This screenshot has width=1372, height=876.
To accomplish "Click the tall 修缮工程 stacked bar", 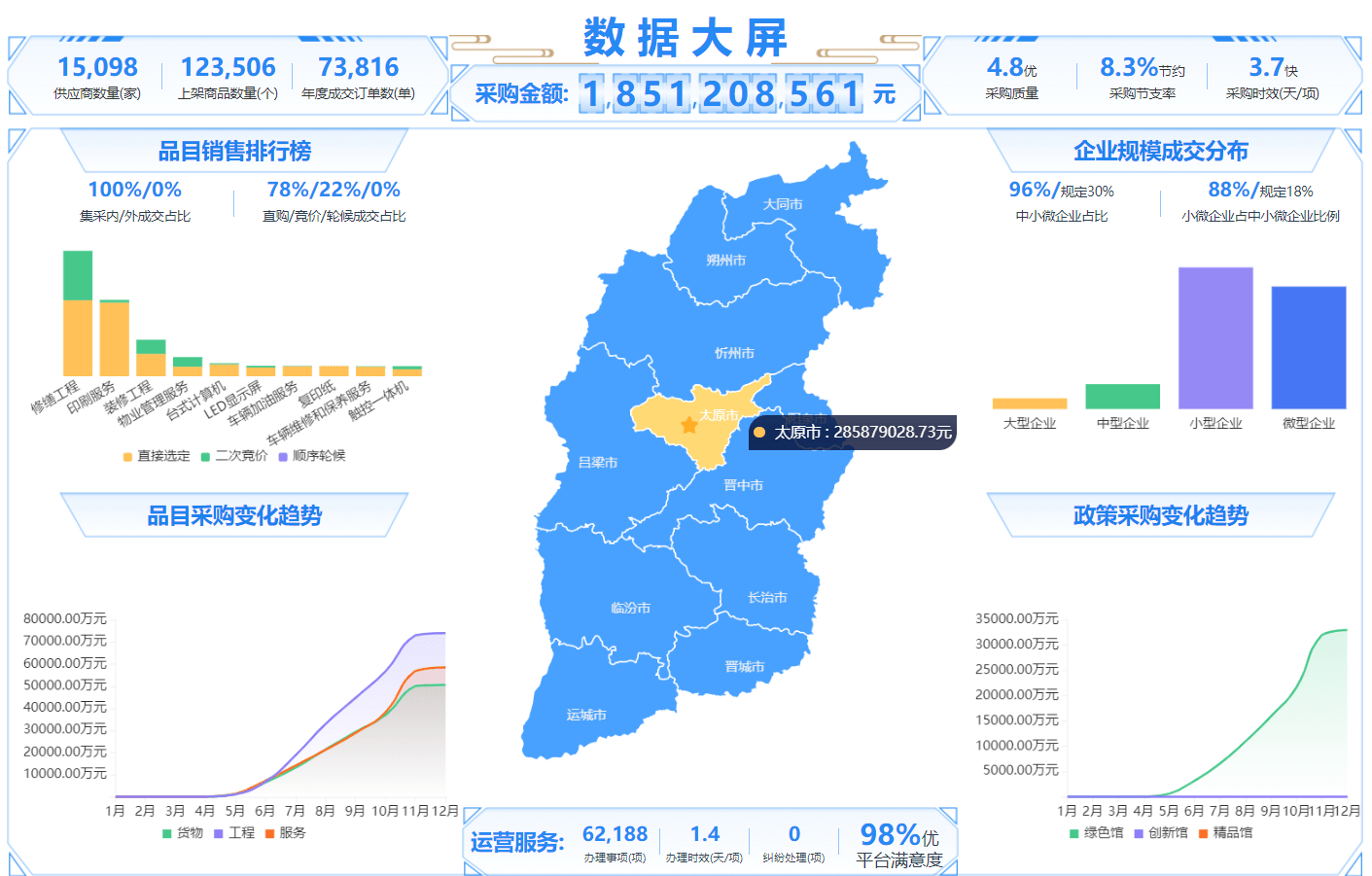I will click(78, 313).
